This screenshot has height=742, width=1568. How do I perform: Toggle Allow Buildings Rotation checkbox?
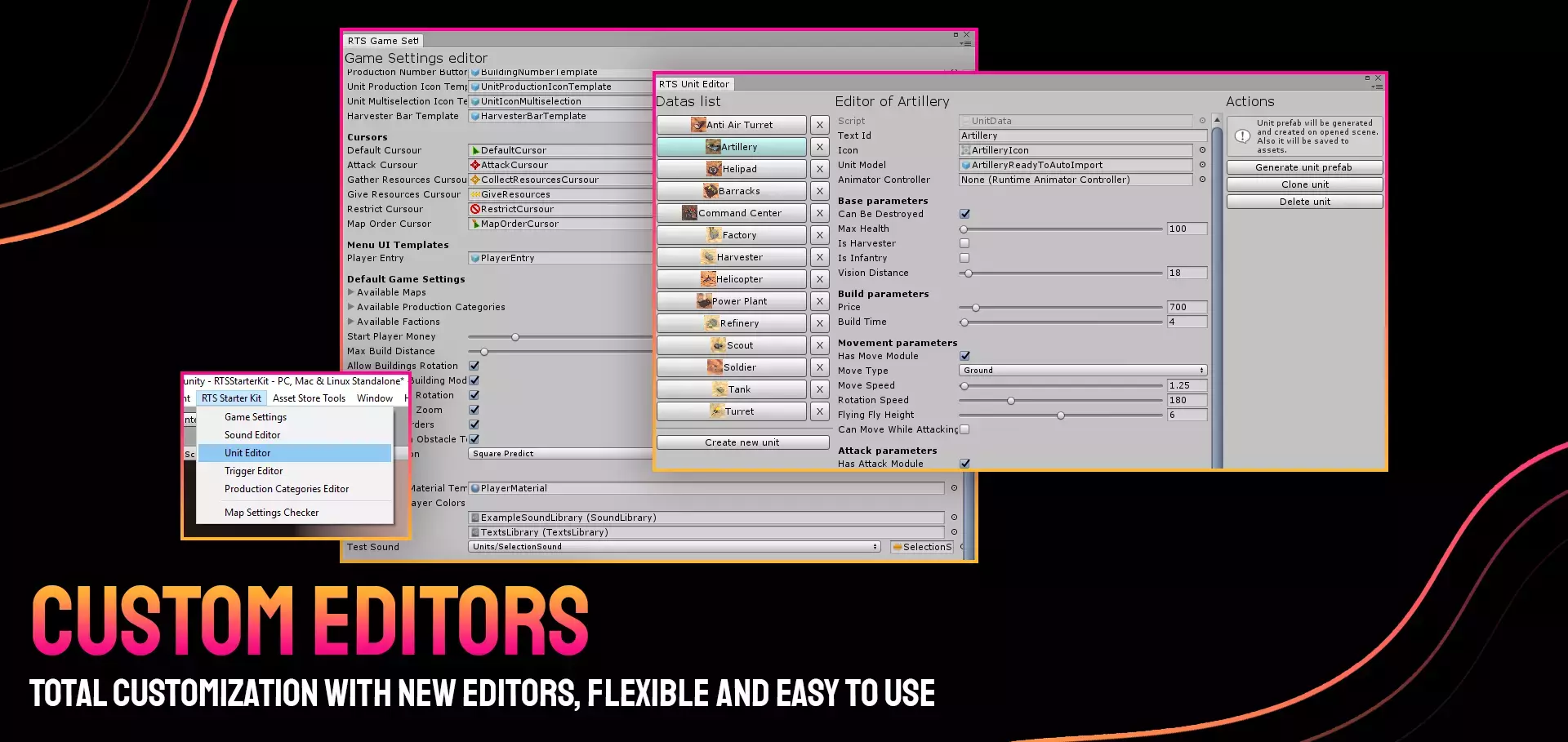[x=474, y=366]
